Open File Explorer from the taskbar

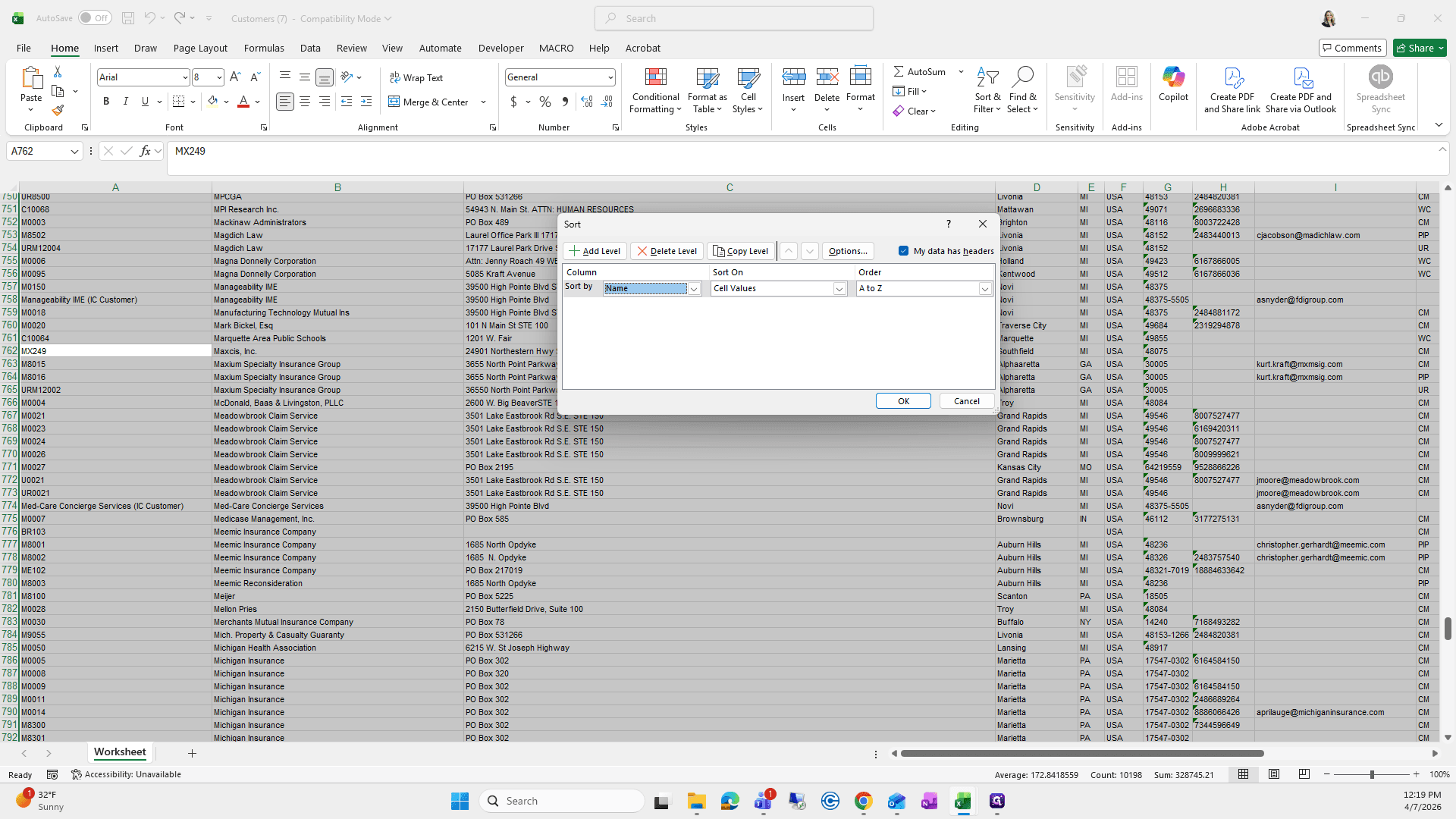coord(696,801)
